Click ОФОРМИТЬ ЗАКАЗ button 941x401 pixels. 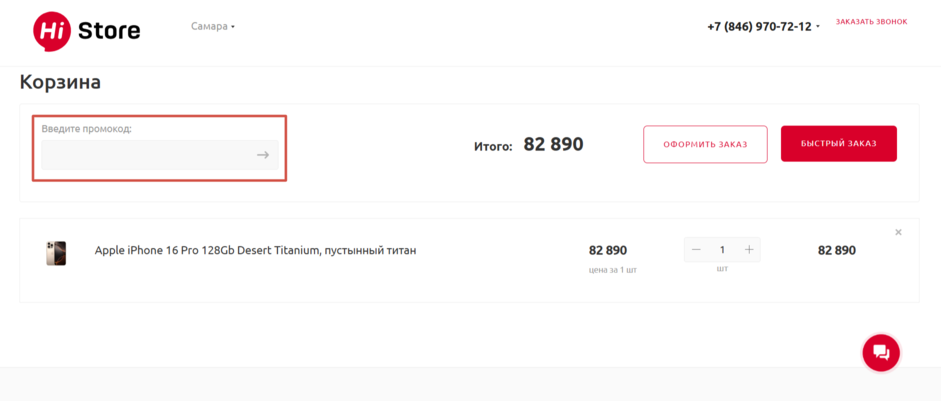(x=705, y=144)
